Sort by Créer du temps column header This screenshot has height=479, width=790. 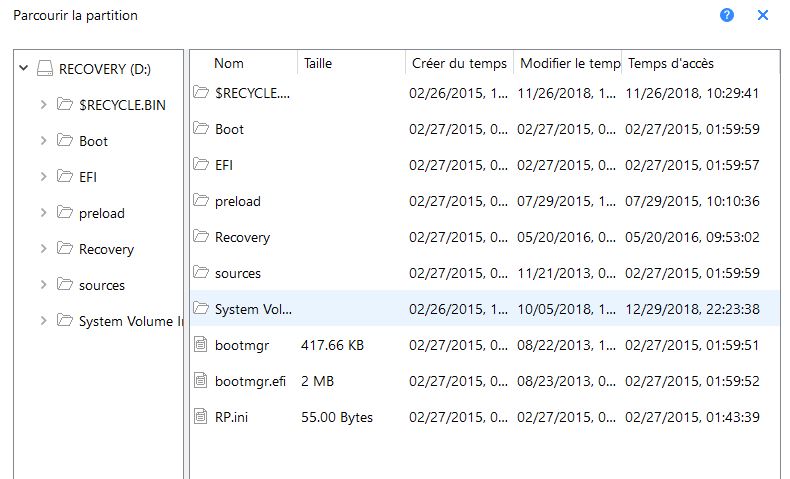click(459, 63)
